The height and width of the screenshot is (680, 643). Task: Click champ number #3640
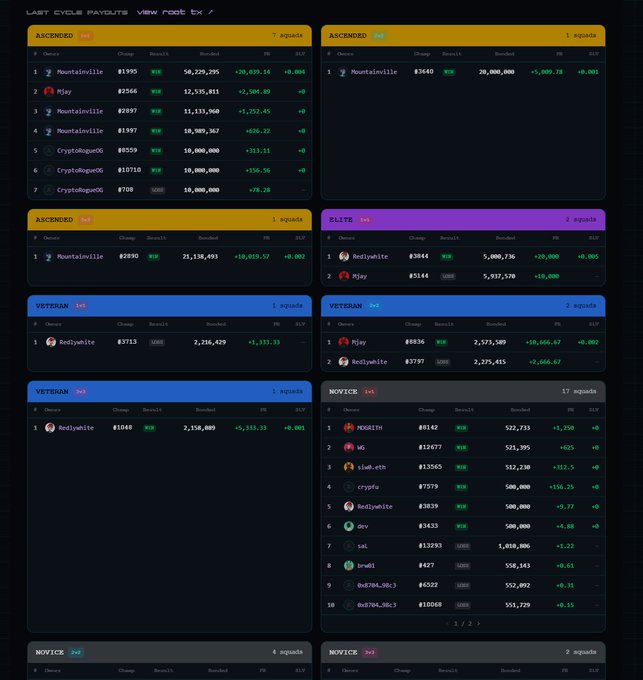pos(424,72)
